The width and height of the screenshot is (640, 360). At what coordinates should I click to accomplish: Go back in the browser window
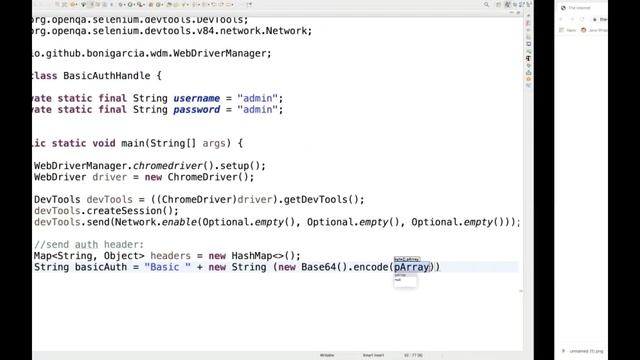[x=561, y=19]
